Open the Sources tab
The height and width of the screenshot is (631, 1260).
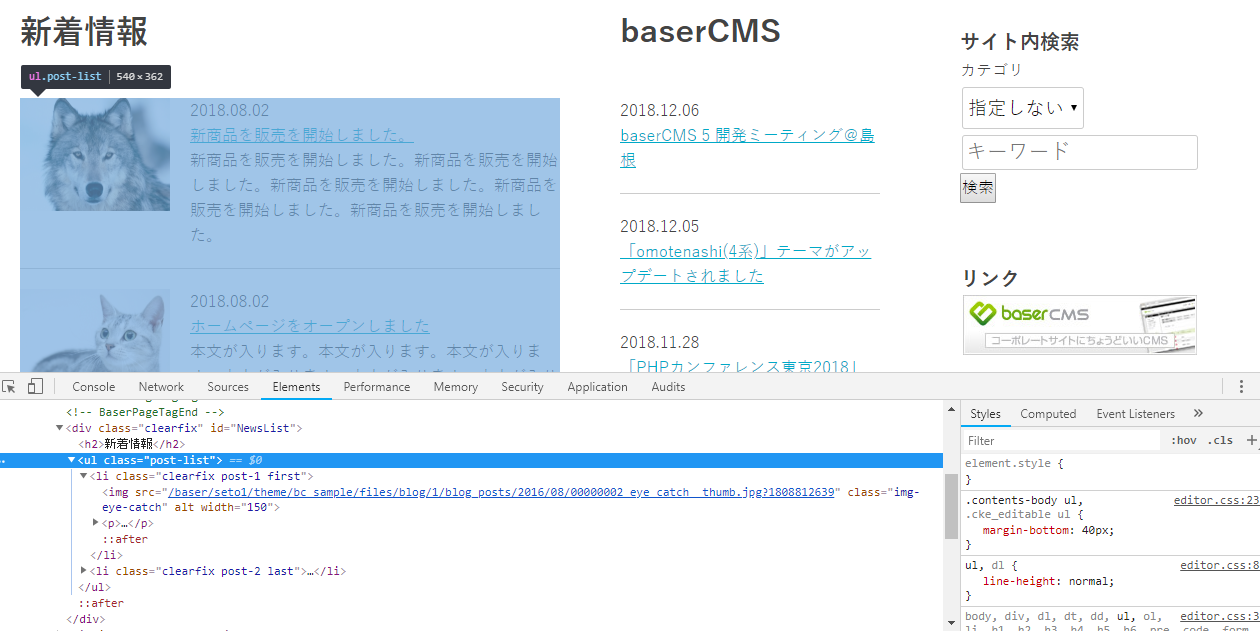[x=228, y=387]
